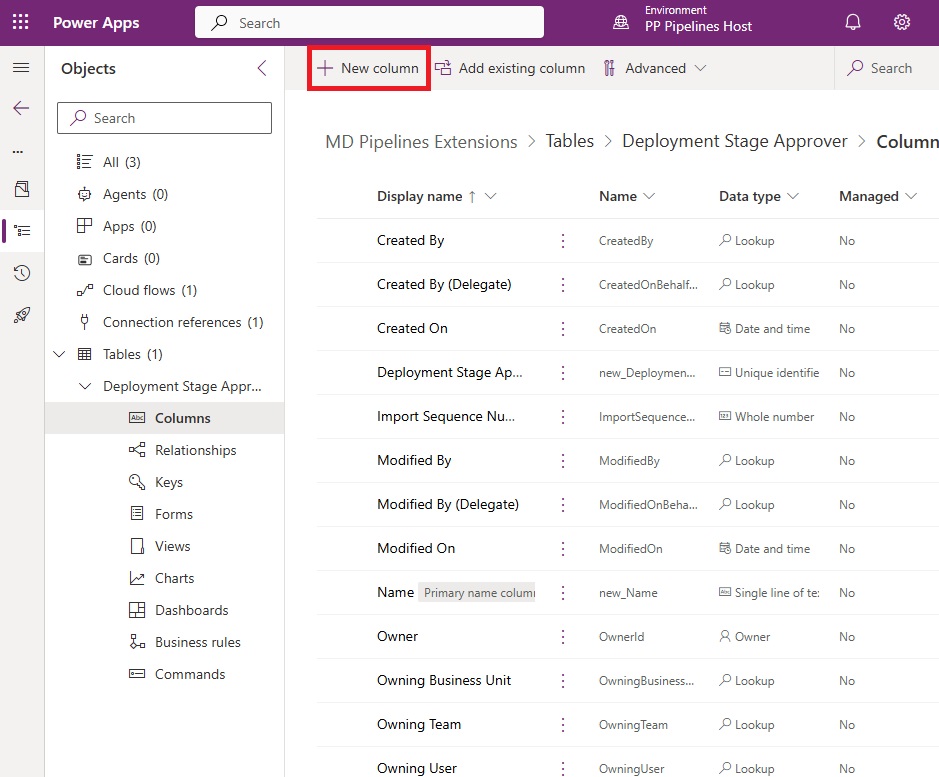Click Add existing column button
This screenshot has width=939, height=777.
point(510,68)
